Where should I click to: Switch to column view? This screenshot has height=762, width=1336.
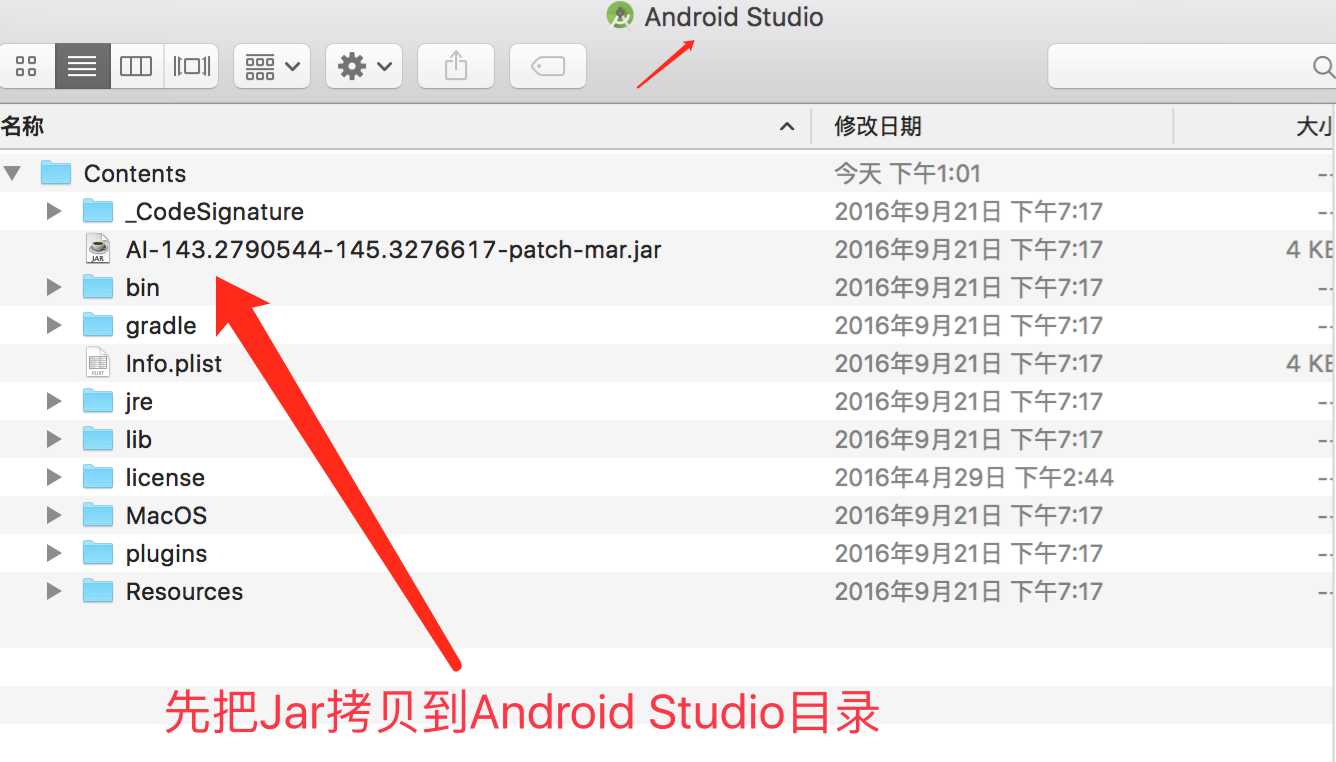pos(136,66)
